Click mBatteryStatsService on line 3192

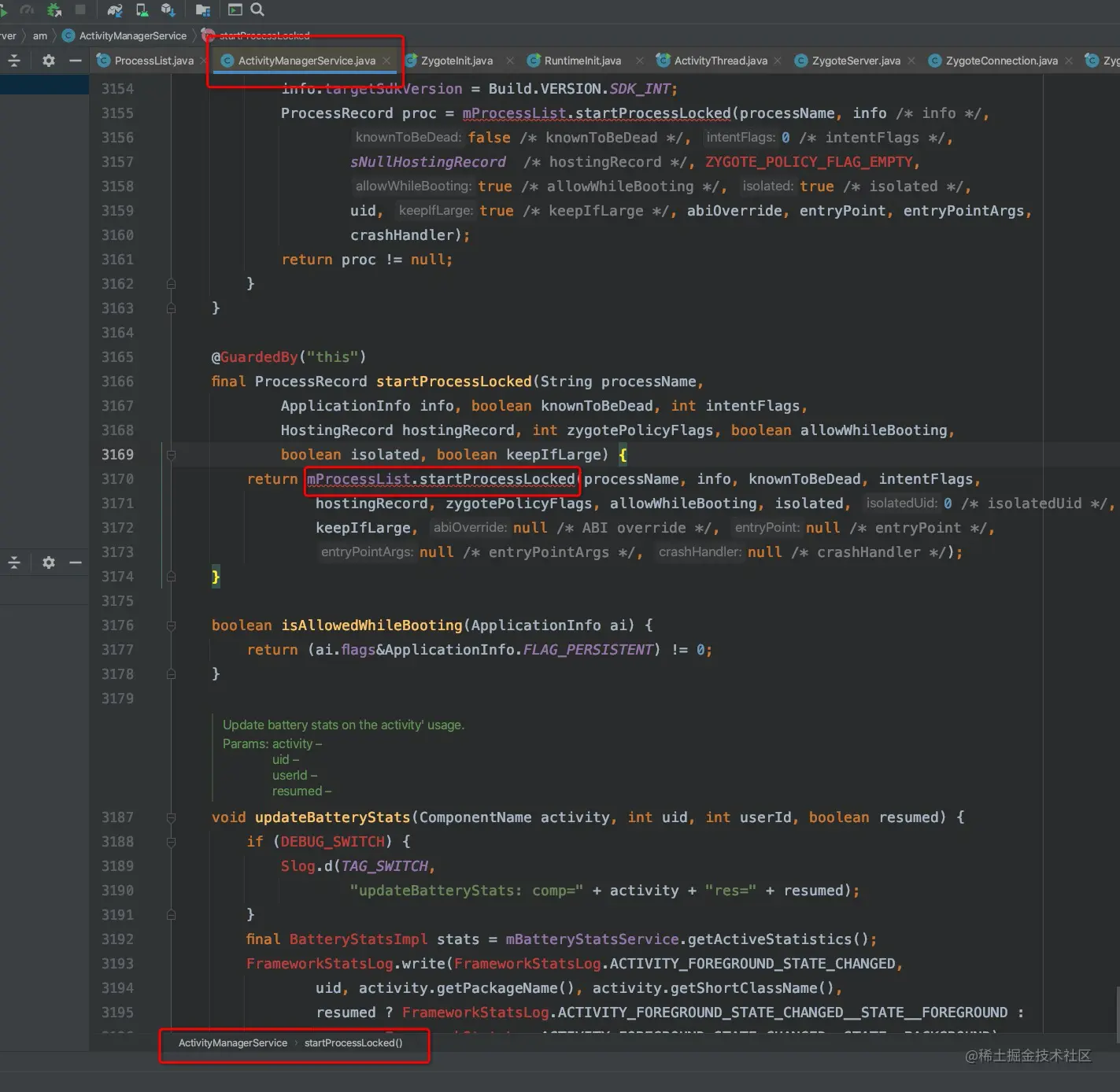tap(592, 939)
